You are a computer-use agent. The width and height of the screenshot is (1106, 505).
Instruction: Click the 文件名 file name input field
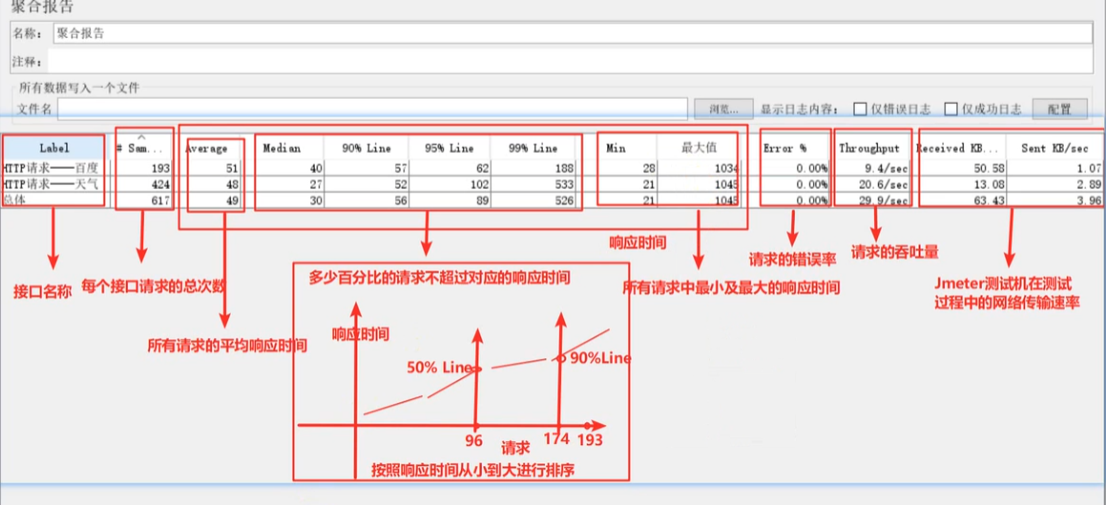coord(372,109)
